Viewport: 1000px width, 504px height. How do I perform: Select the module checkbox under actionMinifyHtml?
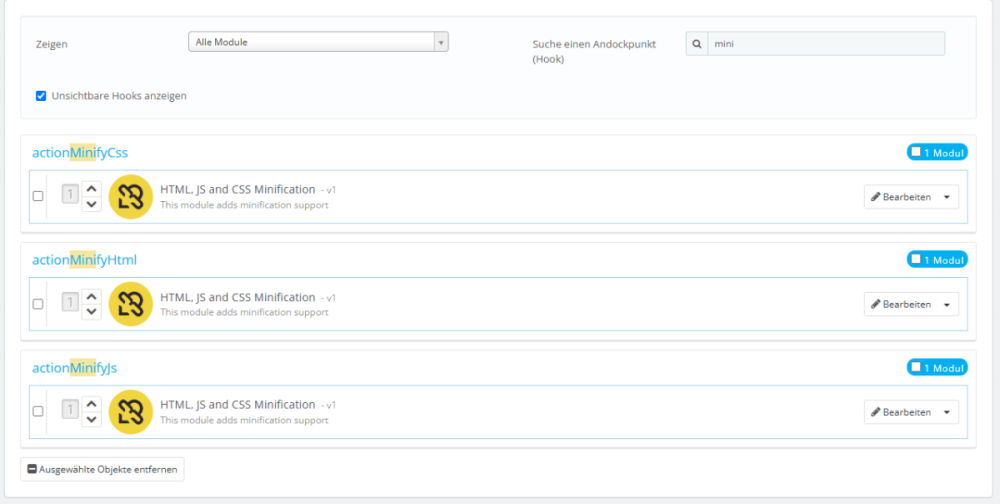tap(38, 304)
